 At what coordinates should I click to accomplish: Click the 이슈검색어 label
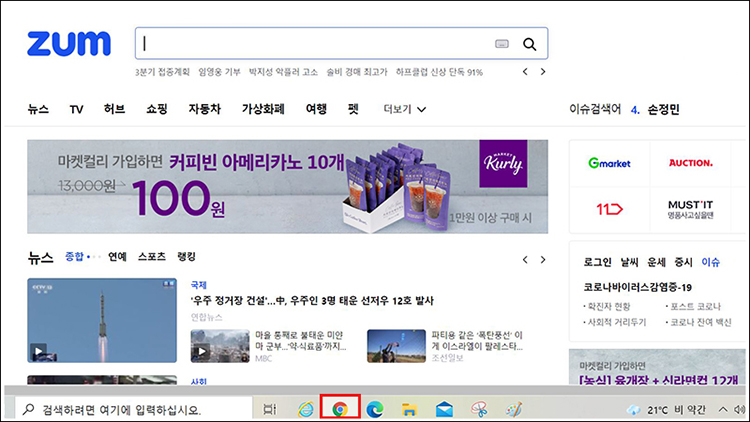point(595,110)
